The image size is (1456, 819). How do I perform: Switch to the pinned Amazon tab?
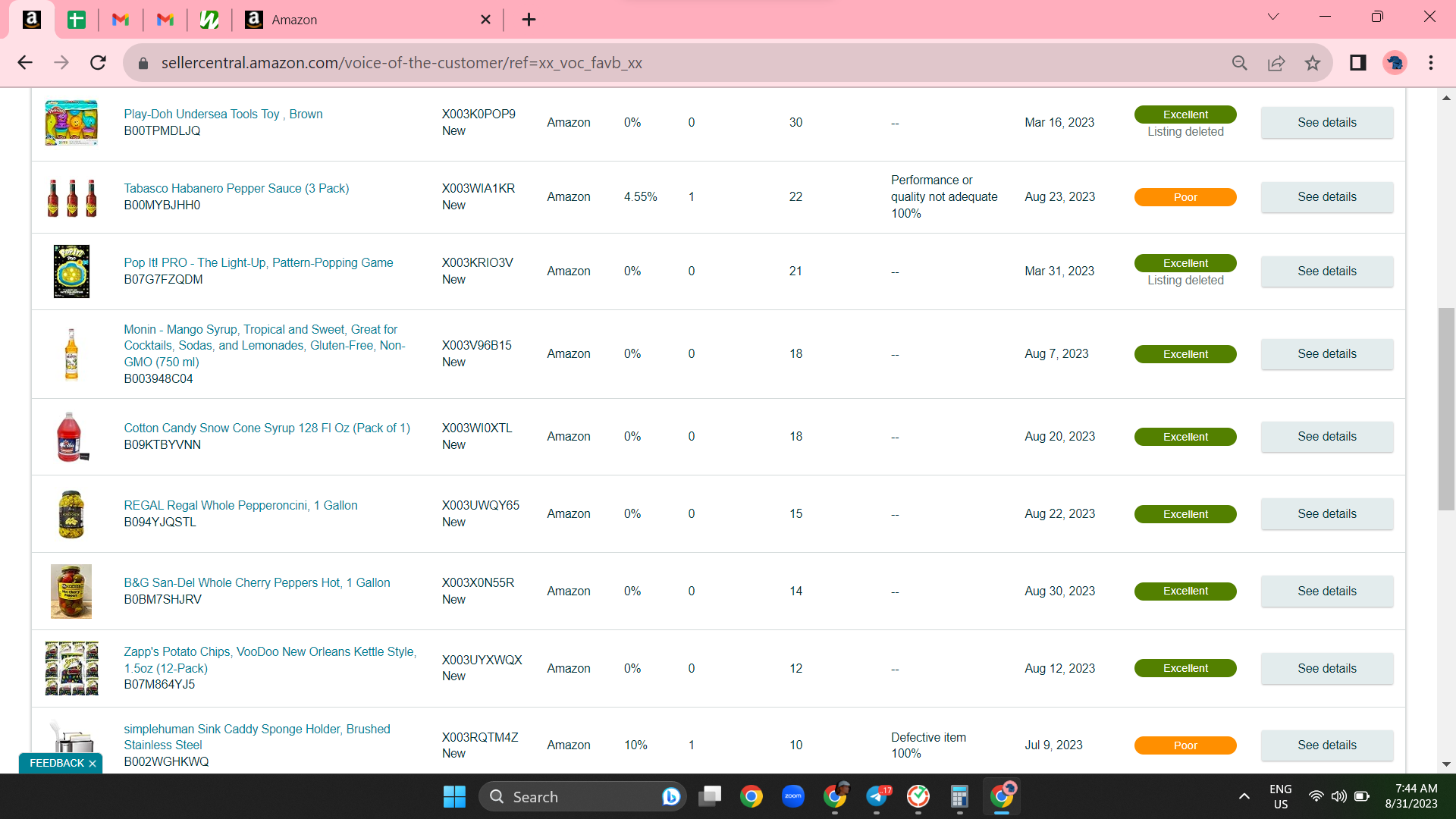point(32,20)
